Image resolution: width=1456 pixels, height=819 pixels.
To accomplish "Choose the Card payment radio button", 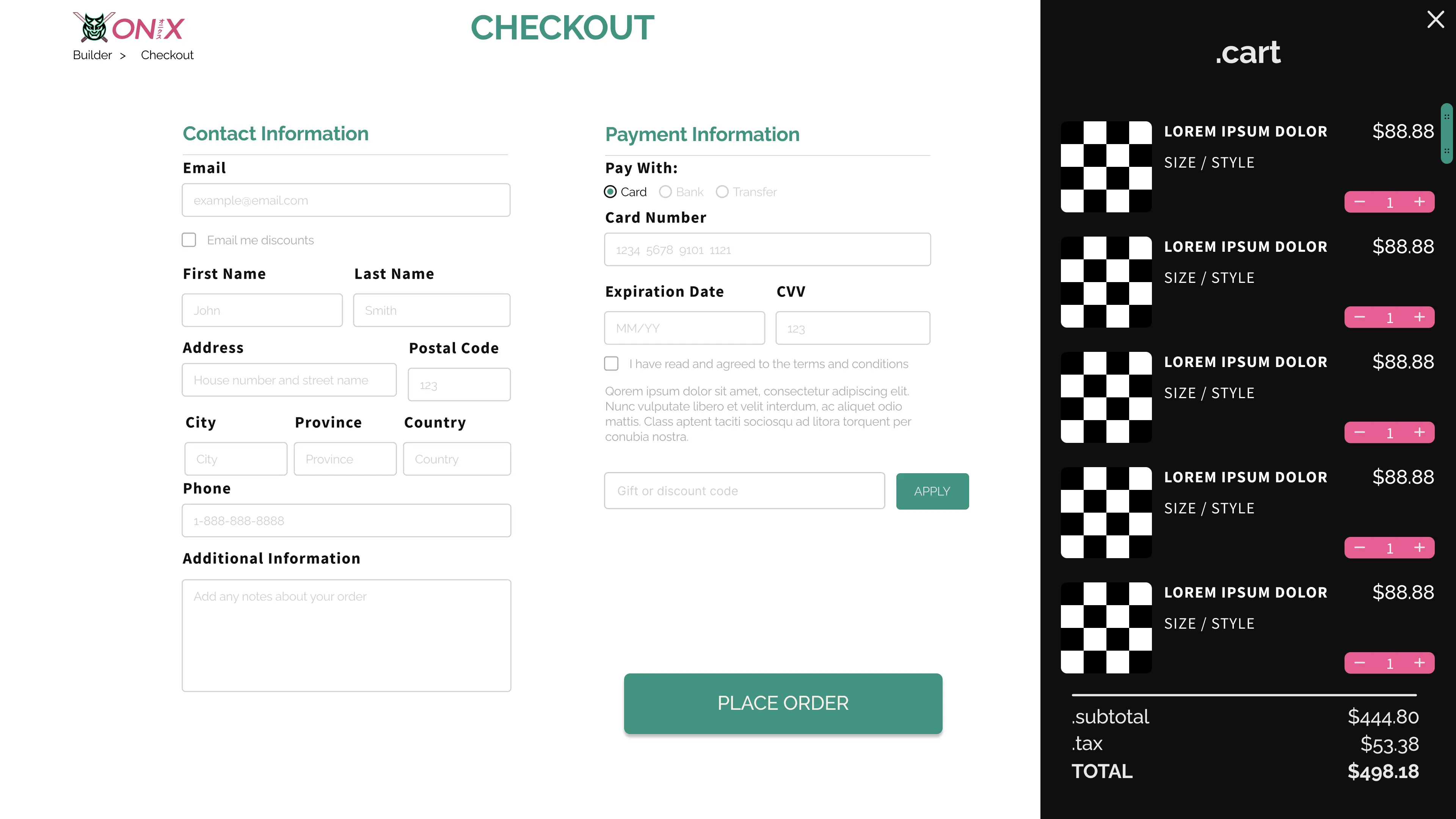I will (610, 191).
